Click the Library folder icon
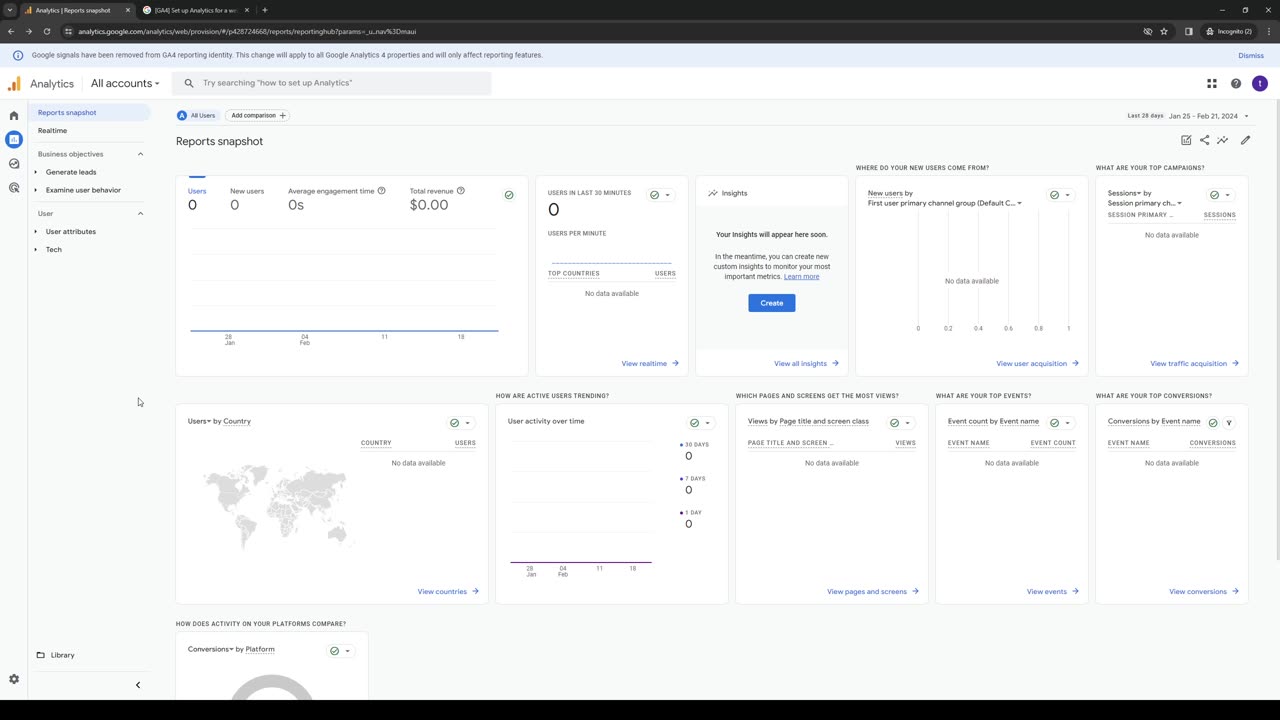The image size is (1280, 720). click(x=41, y=655)
